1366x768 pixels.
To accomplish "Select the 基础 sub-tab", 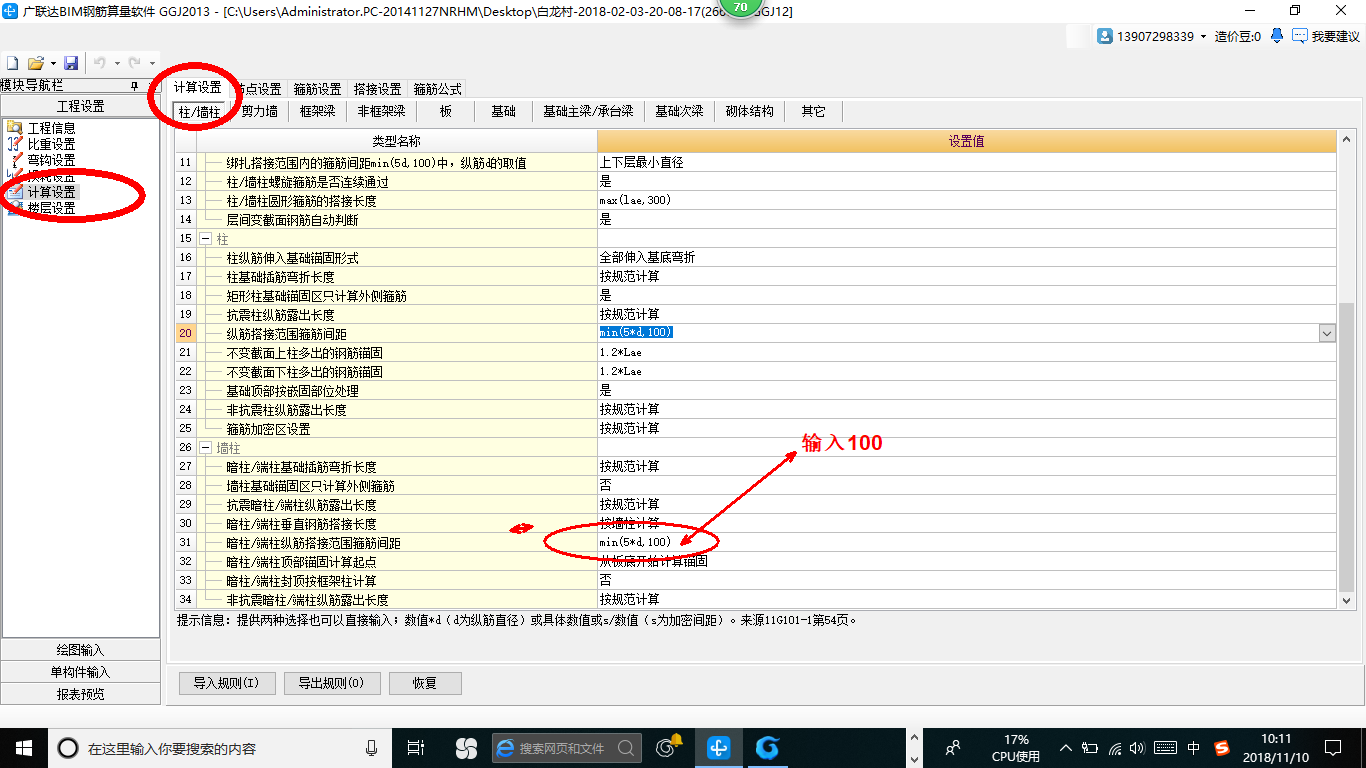I will [503, 111].
